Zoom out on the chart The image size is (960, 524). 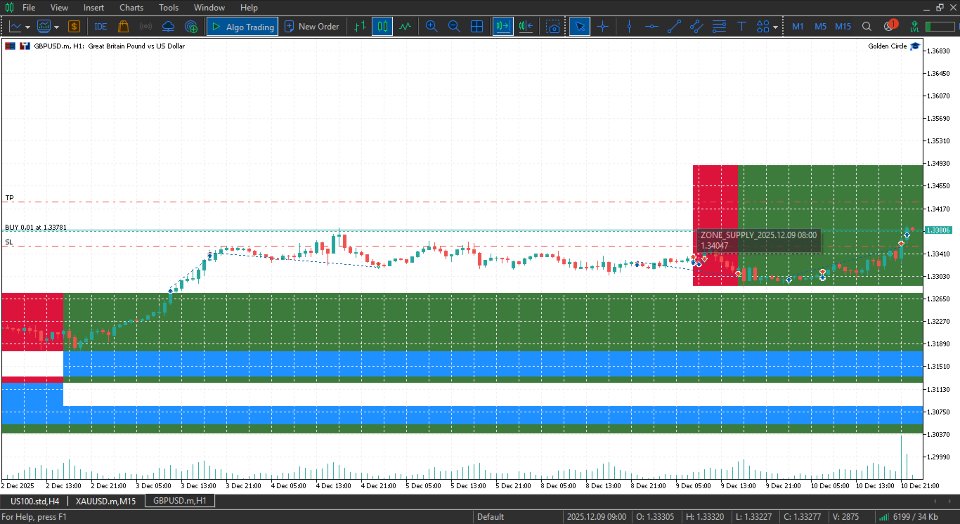click(454, 26)
